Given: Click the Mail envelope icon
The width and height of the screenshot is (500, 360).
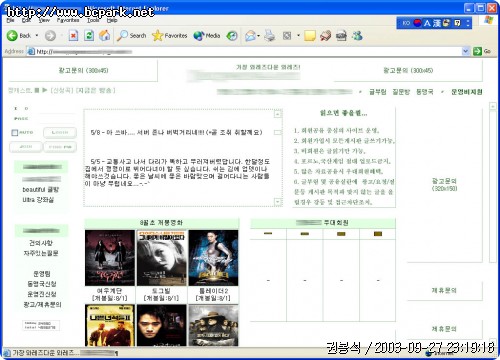Looking at the screenshot, I should coord(250,35).
